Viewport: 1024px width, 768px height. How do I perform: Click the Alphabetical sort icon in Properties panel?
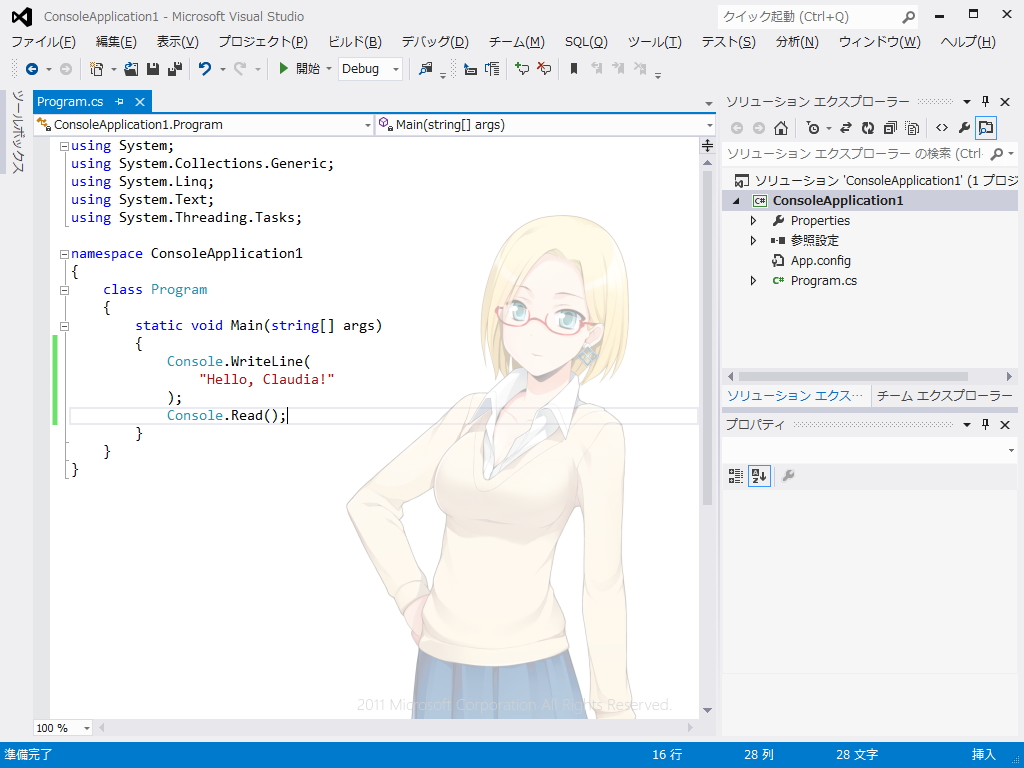tap(759, 475)
